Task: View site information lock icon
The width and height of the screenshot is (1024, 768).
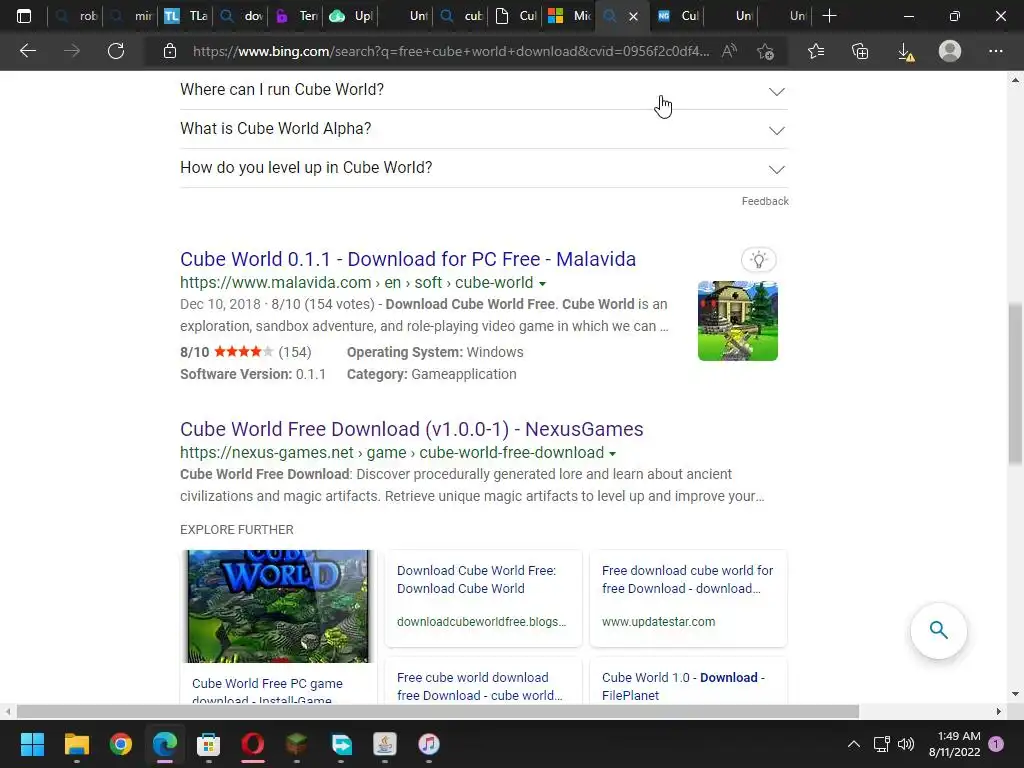Action: [x=170, y=51]
